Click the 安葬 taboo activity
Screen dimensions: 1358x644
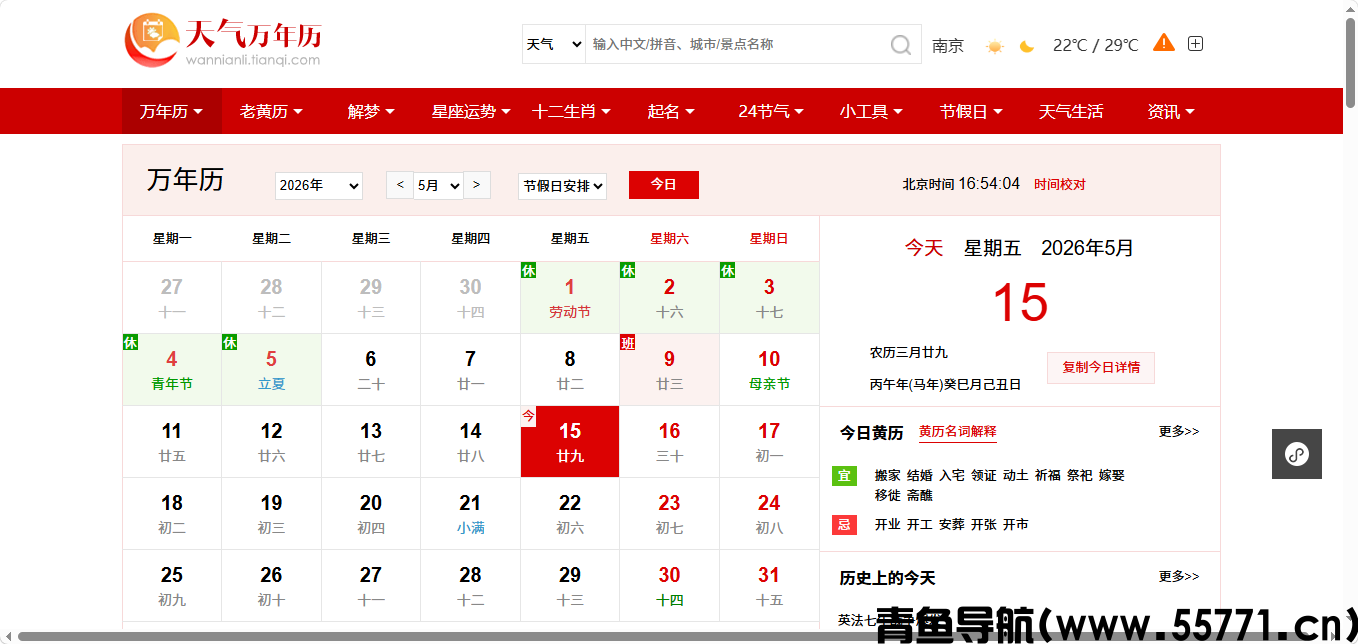951,524
